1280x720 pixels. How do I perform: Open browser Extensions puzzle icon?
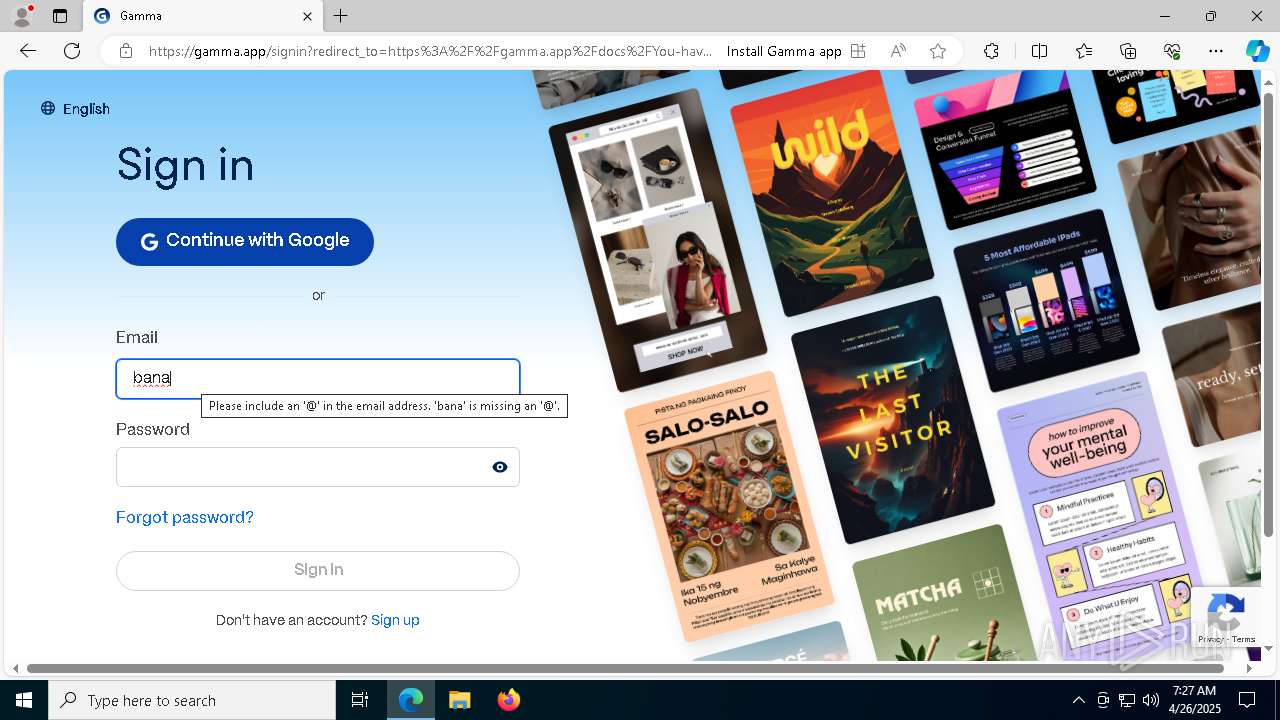pyautogui.click(x=991, y=51)
